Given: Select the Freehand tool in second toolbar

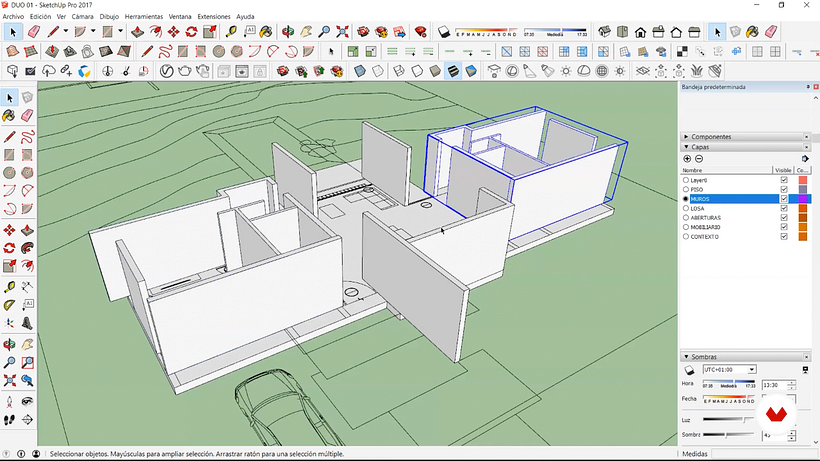Looking at the screenshot, I should pos(165,51).
